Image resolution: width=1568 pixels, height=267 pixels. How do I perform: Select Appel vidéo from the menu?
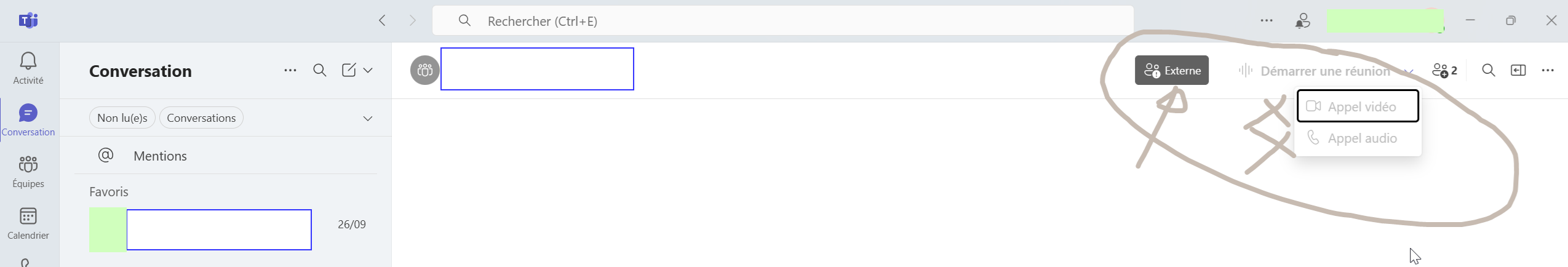click(x=1358, y=106)
